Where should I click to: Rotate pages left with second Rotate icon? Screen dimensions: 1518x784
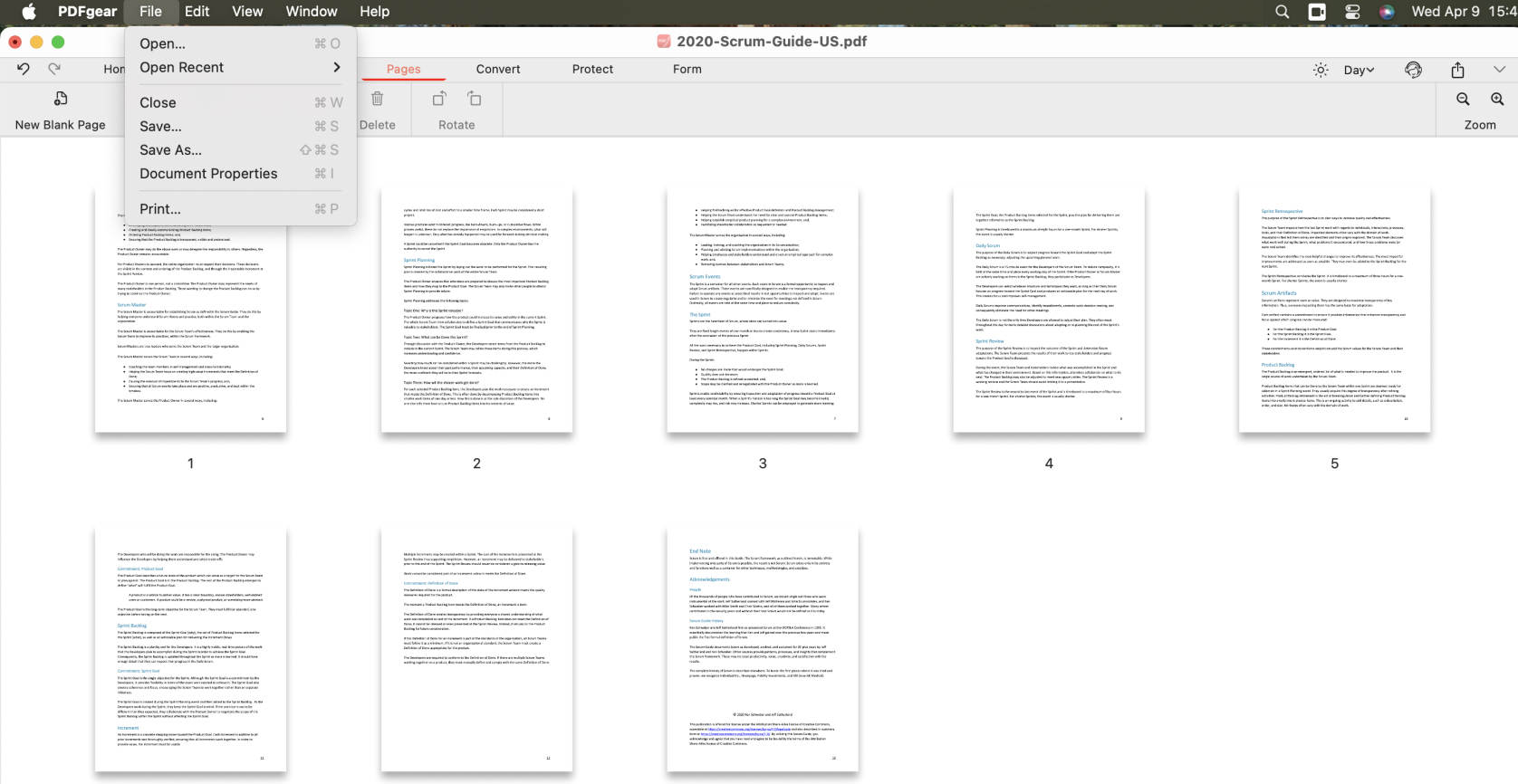[475, 99]
